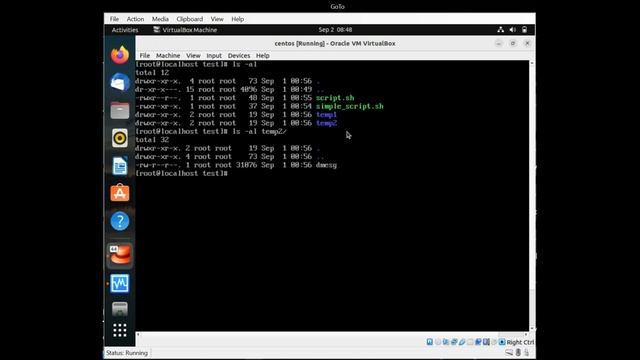Click script.sh in terminal listing
640x360 pixels.
[335, 98]
